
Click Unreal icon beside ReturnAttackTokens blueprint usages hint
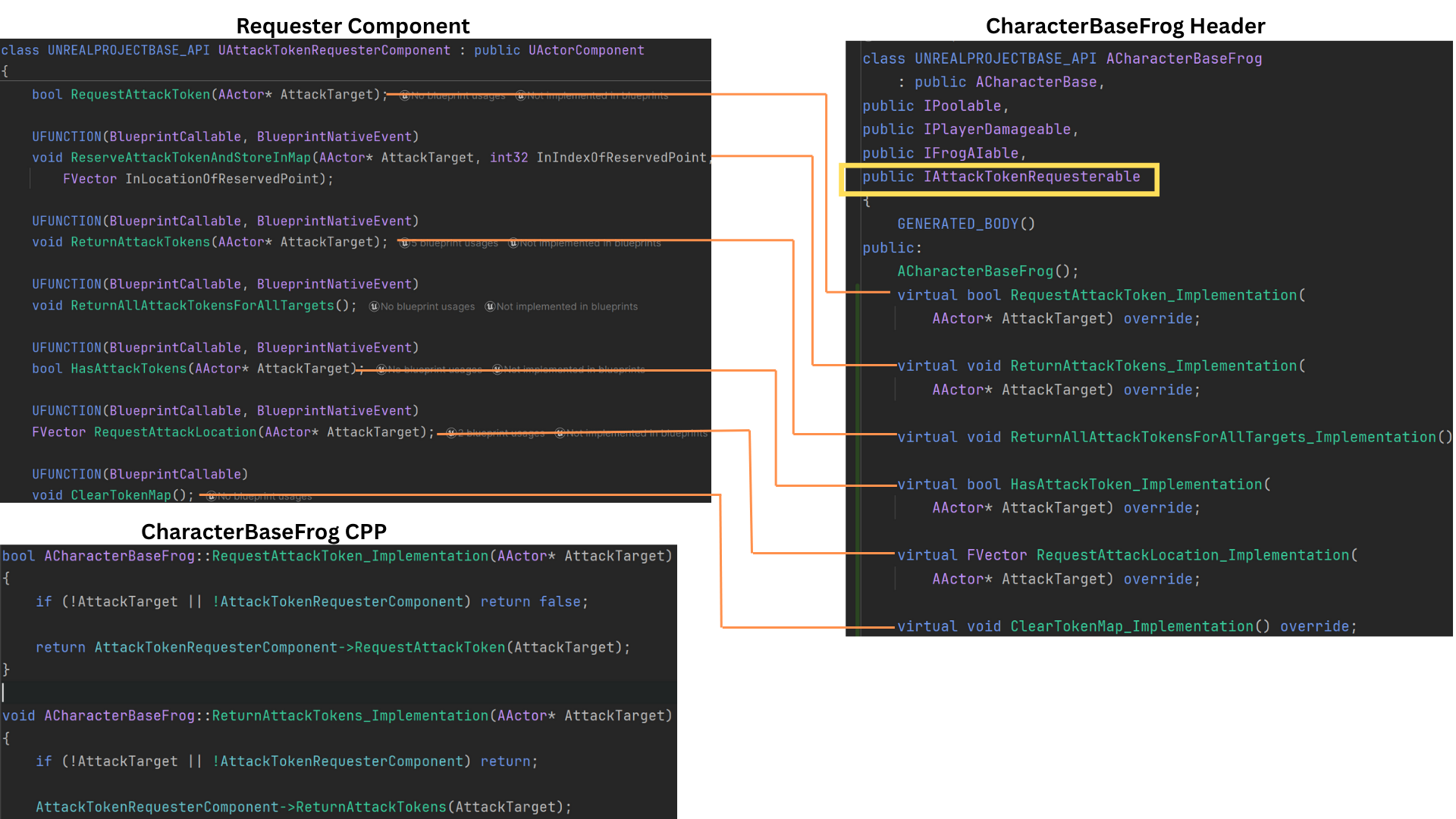405,243
